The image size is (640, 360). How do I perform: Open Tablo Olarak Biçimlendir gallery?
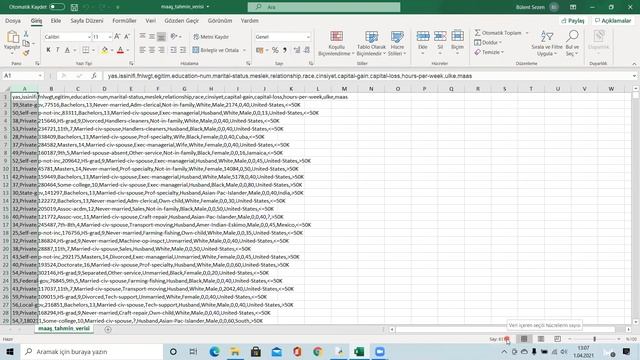371,43
